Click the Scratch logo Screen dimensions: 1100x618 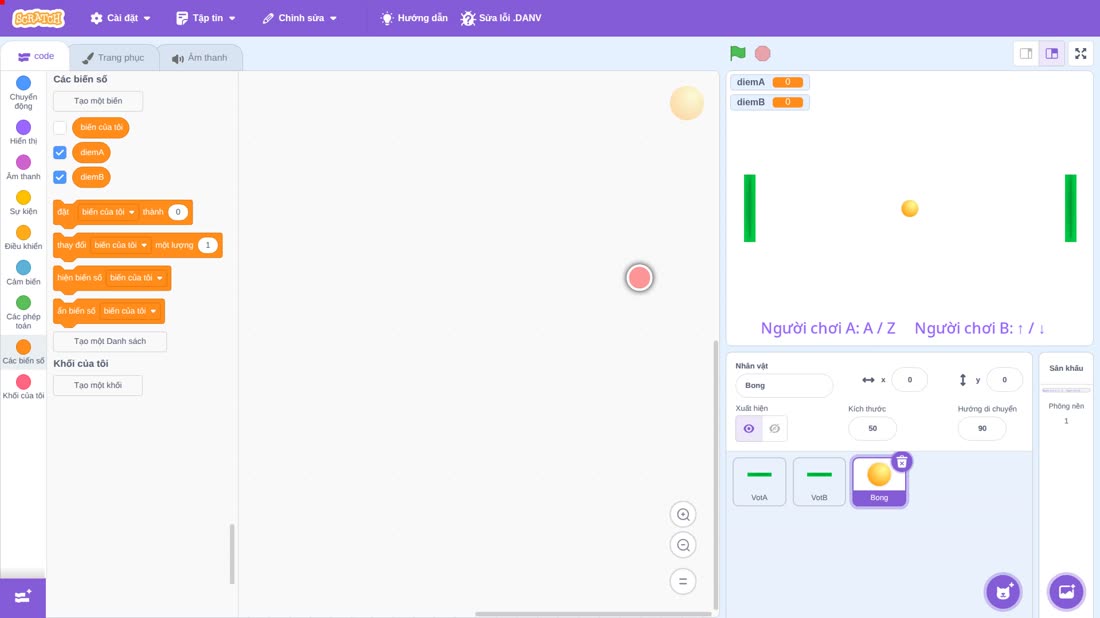pos(39,18)
